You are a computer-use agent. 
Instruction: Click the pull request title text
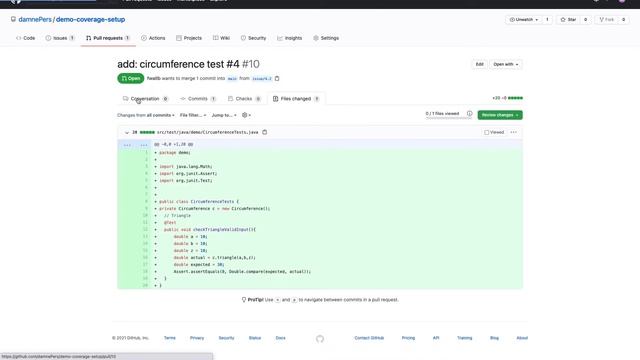click(x=178, y=64)
